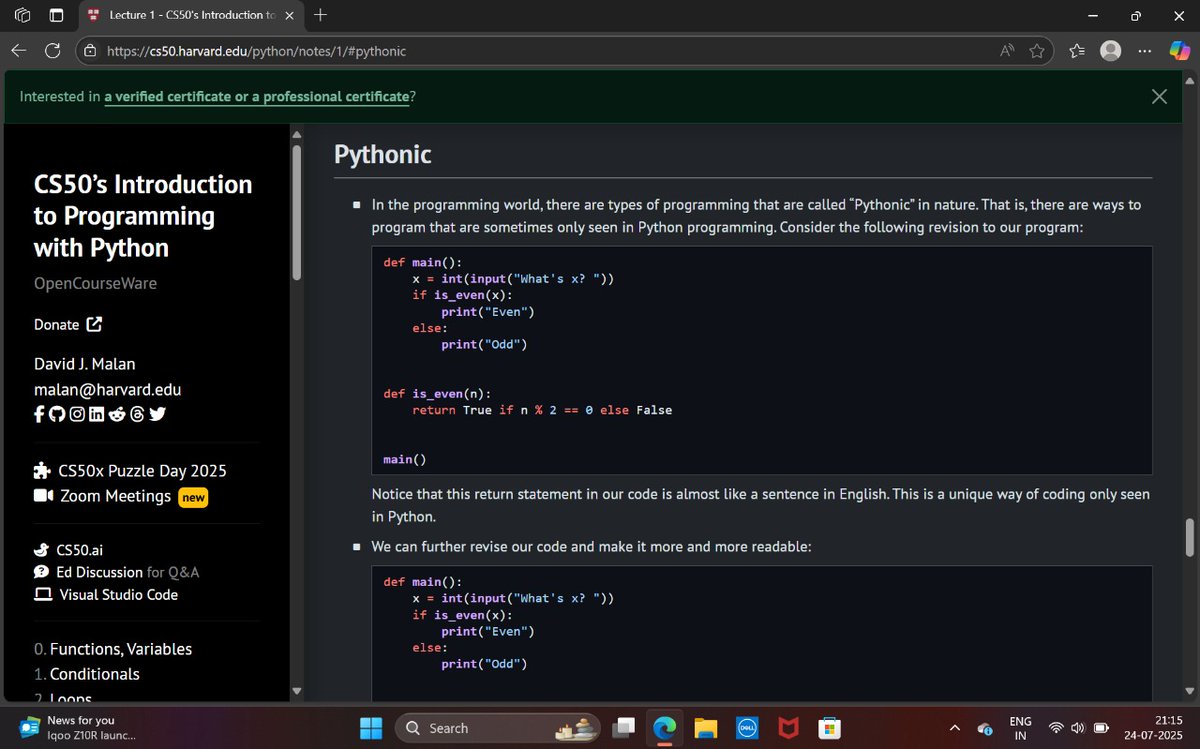Click the taskbar Search box
The width and height of the screenshot is (1200, 749).
tap(498, 728)
